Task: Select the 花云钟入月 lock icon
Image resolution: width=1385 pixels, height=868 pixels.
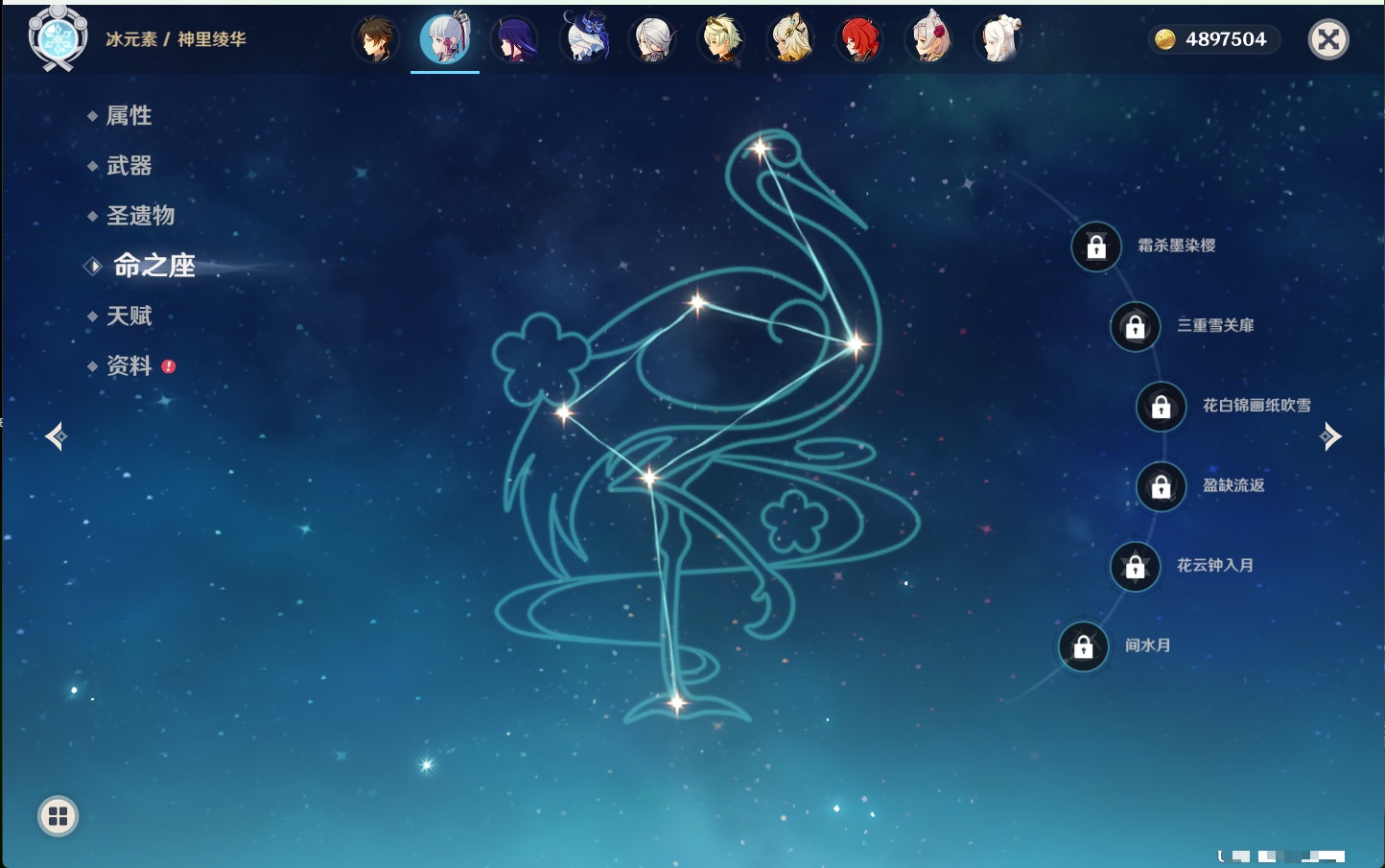Action: pyautogui.click(x=1136, y=567)
